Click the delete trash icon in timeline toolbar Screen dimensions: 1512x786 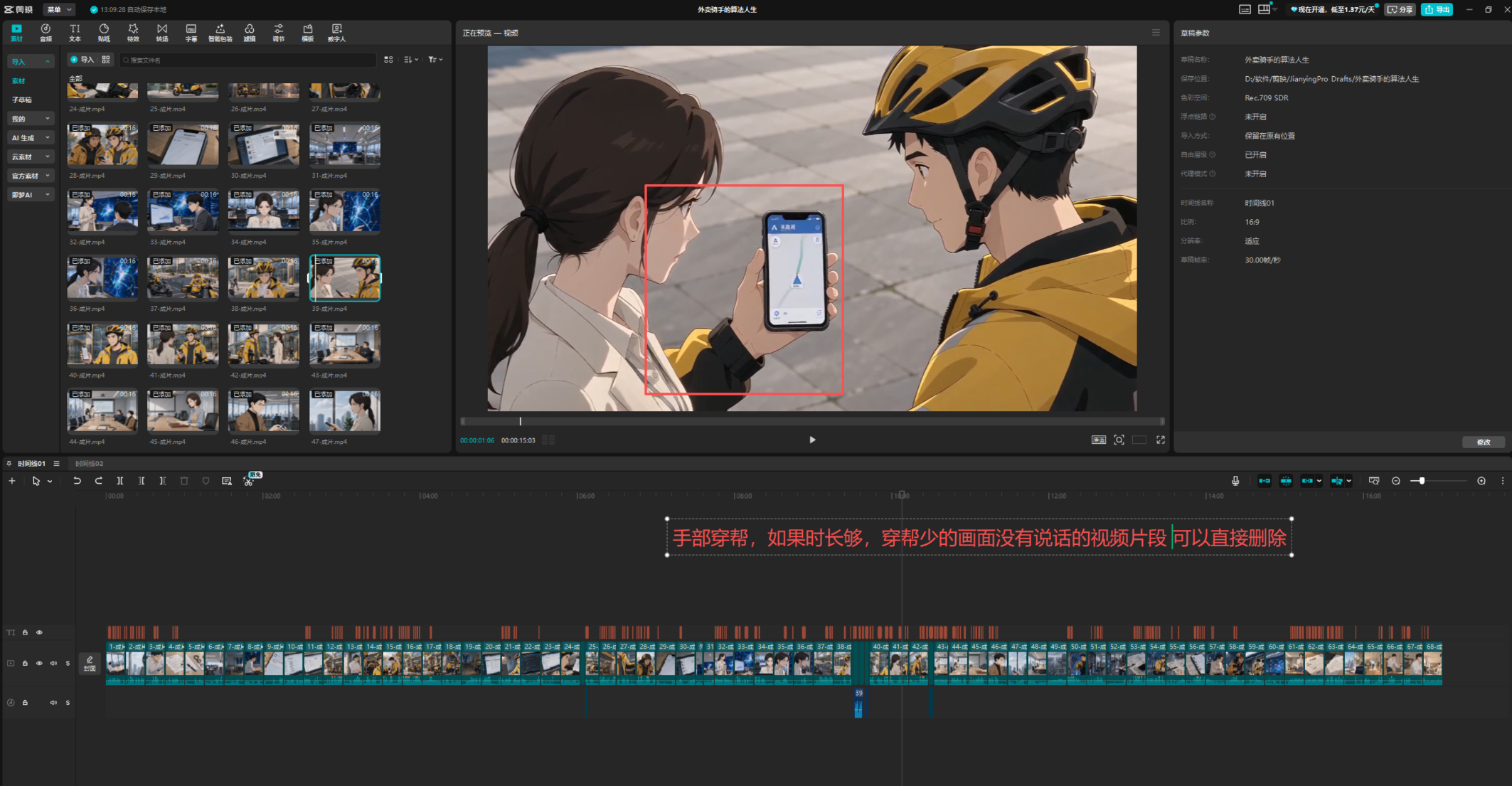[x=184, y=481]
